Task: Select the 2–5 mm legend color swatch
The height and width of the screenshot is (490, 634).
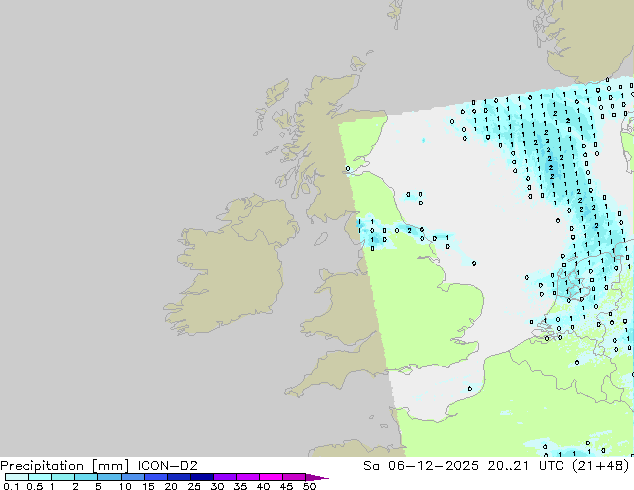Action: click(x=87, y=477)
